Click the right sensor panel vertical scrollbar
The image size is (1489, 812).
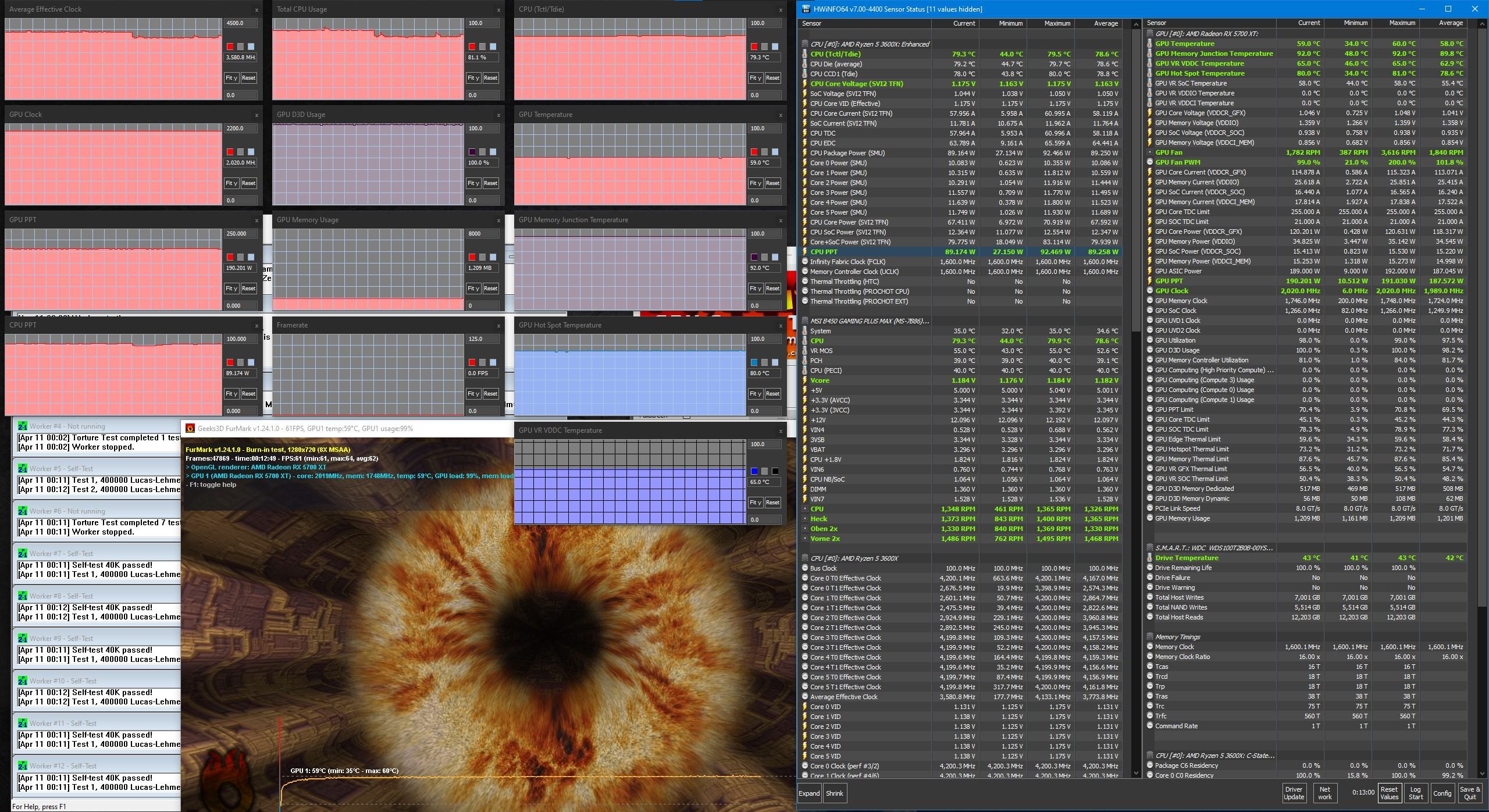coord(1481,398)
